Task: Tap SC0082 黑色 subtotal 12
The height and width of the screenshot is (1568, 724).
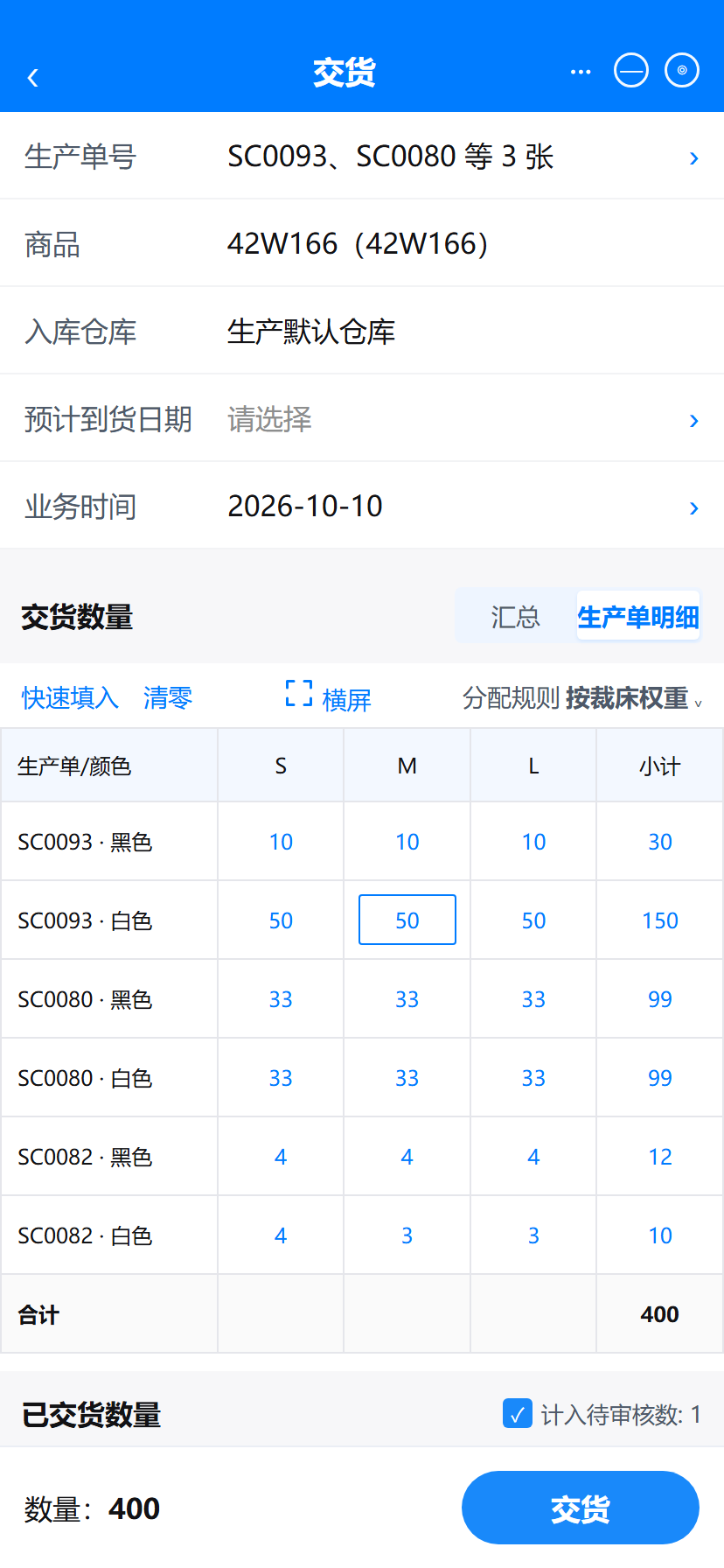Action: tap(660, 1157)
